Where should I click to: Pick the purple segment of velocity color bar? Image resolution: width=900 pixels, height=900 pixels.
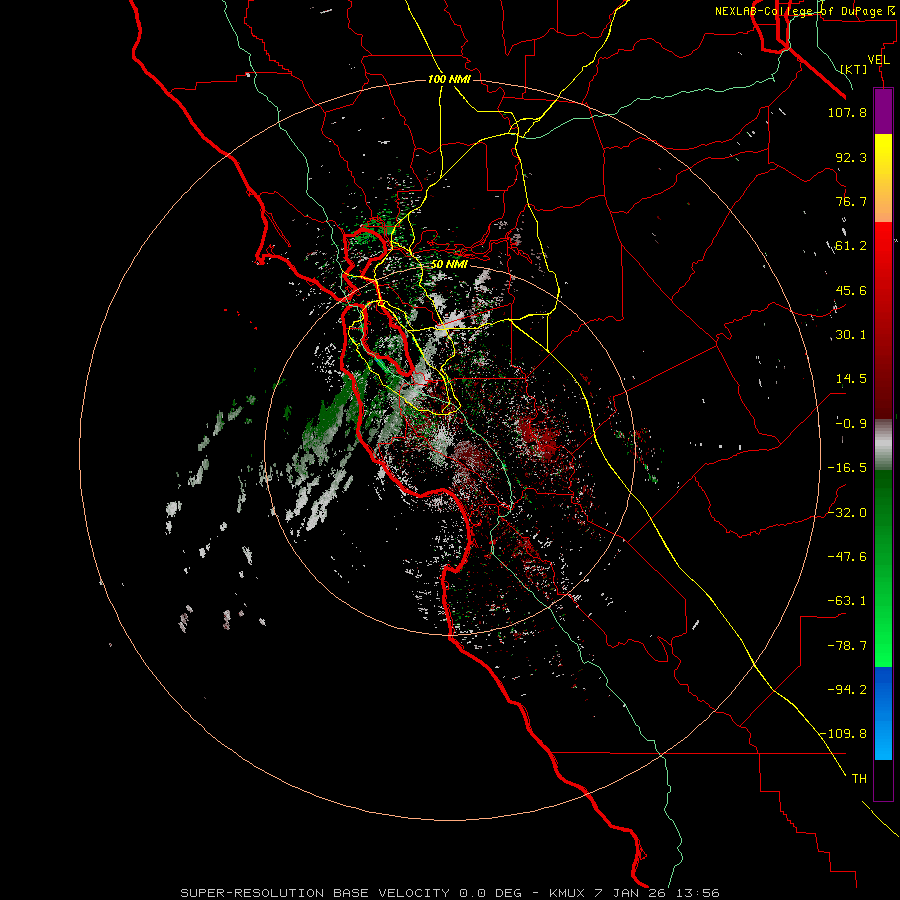coord(883,111)
